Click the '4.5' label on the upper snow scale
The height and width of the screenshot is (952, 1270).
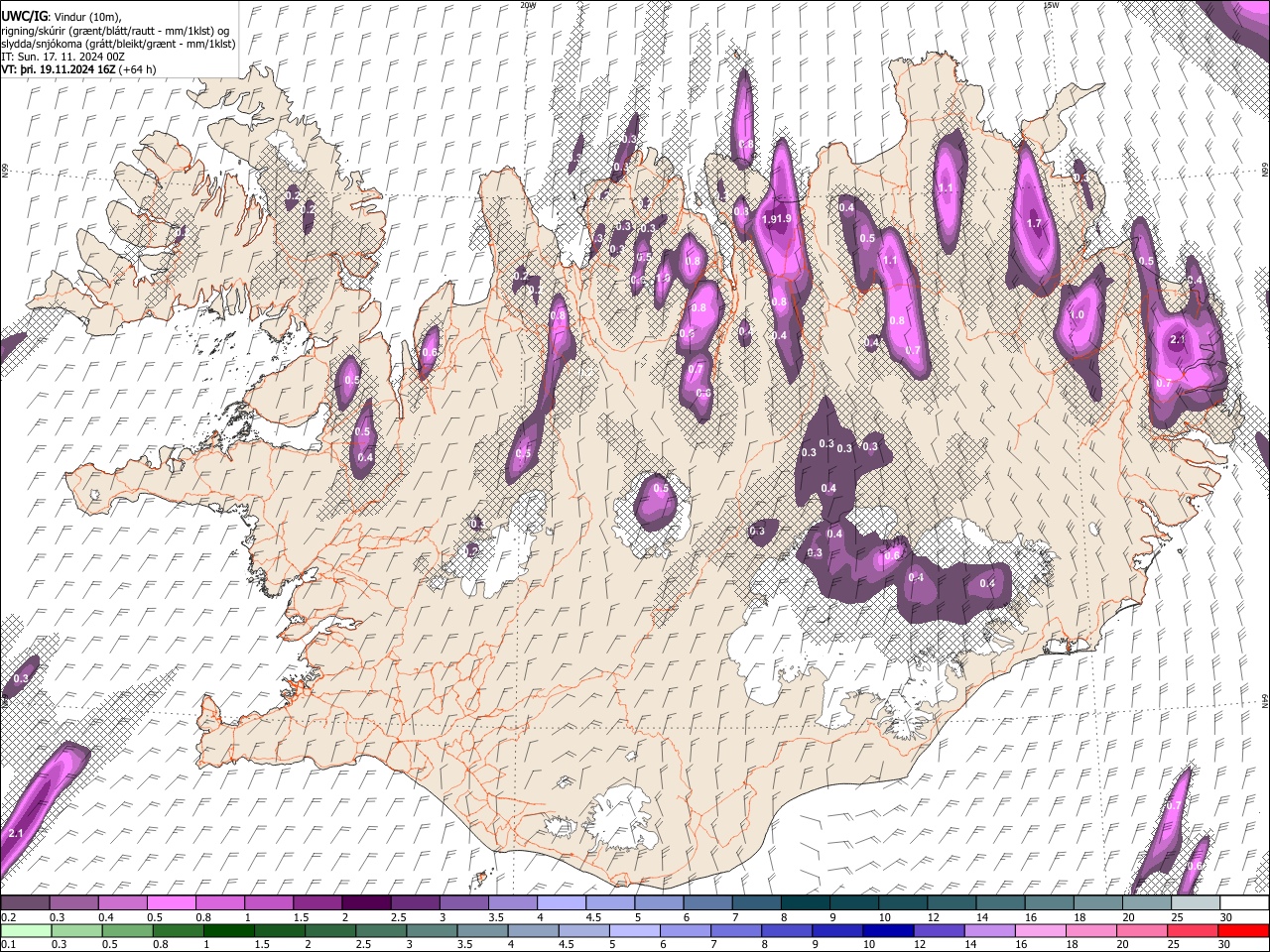click(593, 917)
